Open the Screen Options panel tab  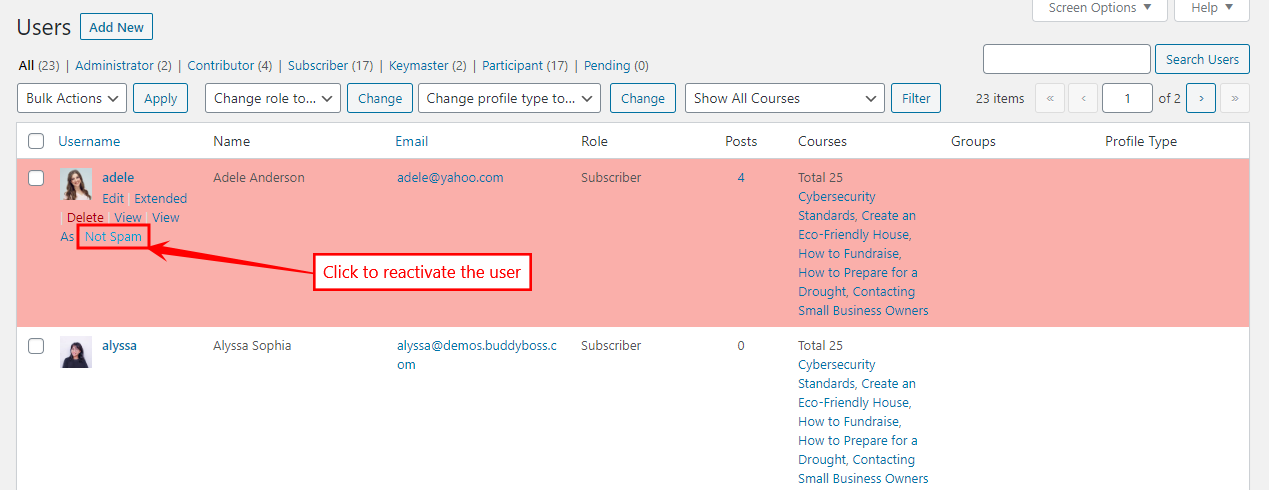1099,9
